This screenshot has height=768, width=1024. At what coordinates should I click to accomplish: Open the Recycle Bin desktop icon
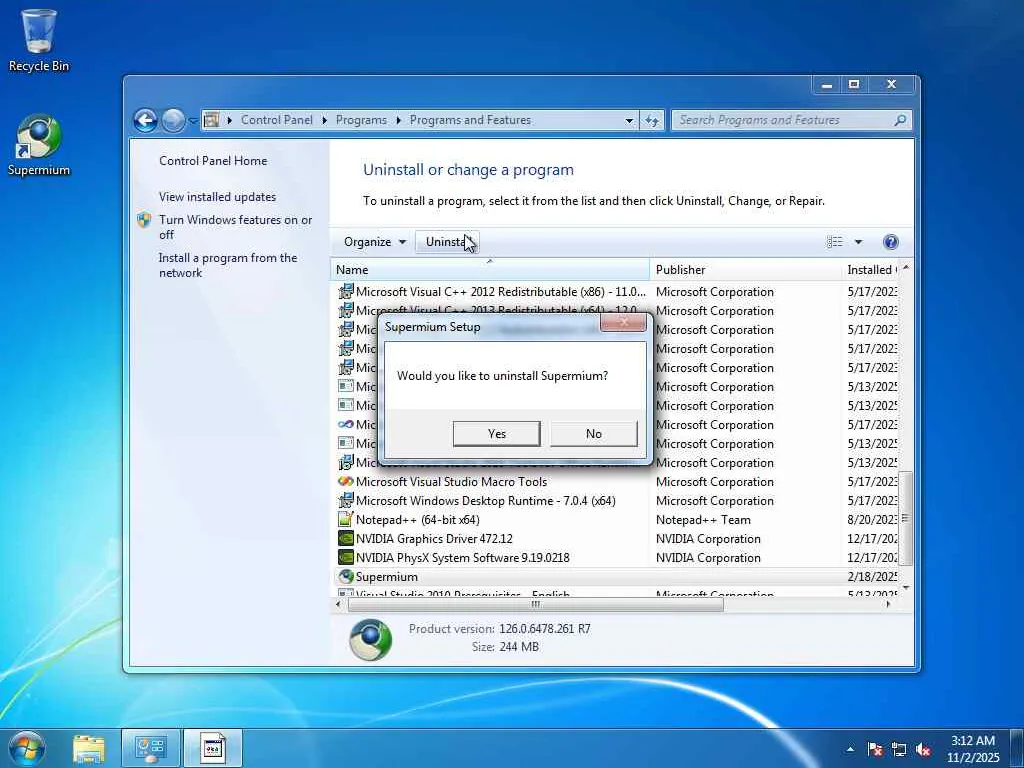(39, 40)
